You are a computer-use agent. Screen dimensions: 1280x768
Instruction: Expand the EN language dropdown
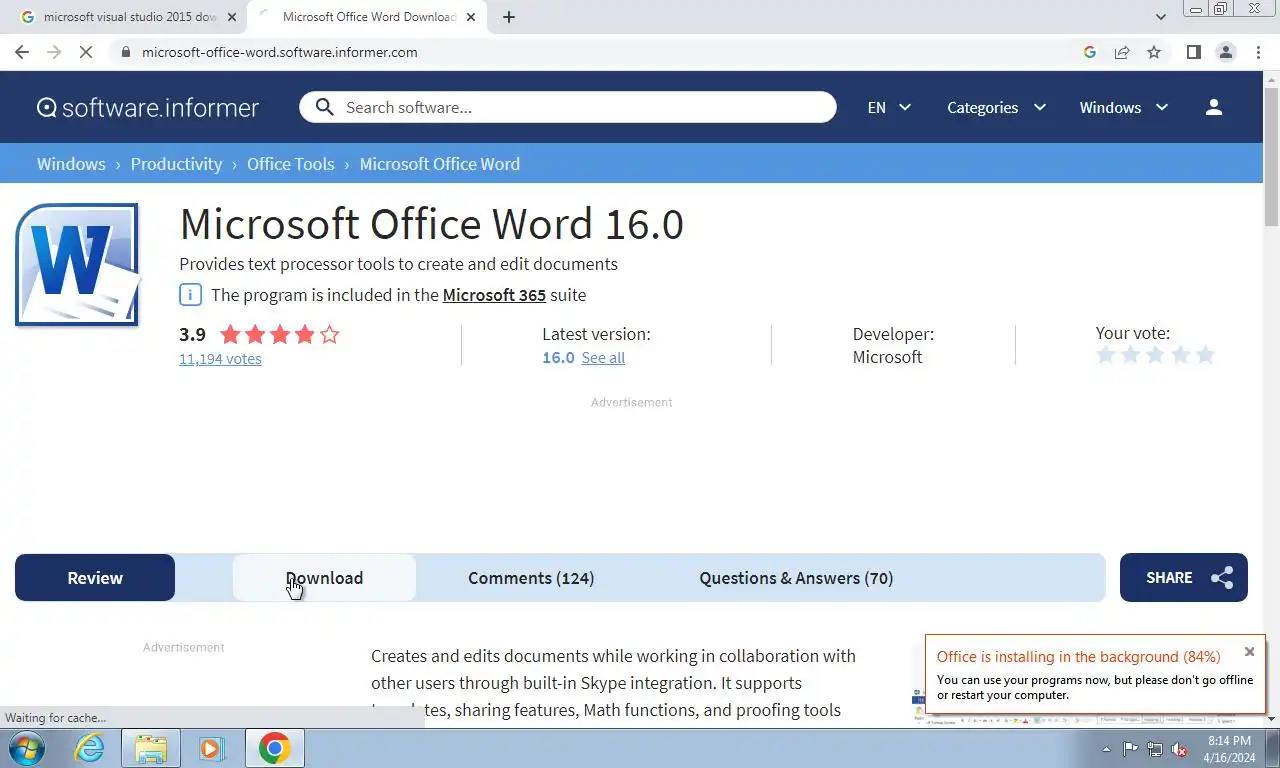(x=889, y=107)
